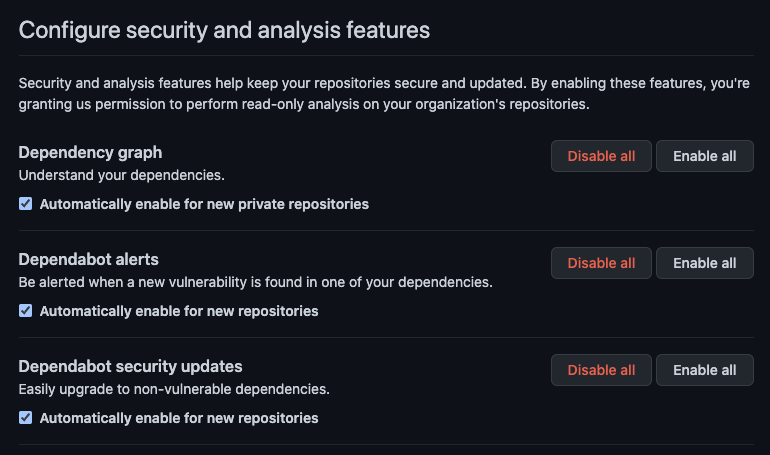Click the 'Dependency graph' section heading
The image size is (770, 455).
coord(90,153)
